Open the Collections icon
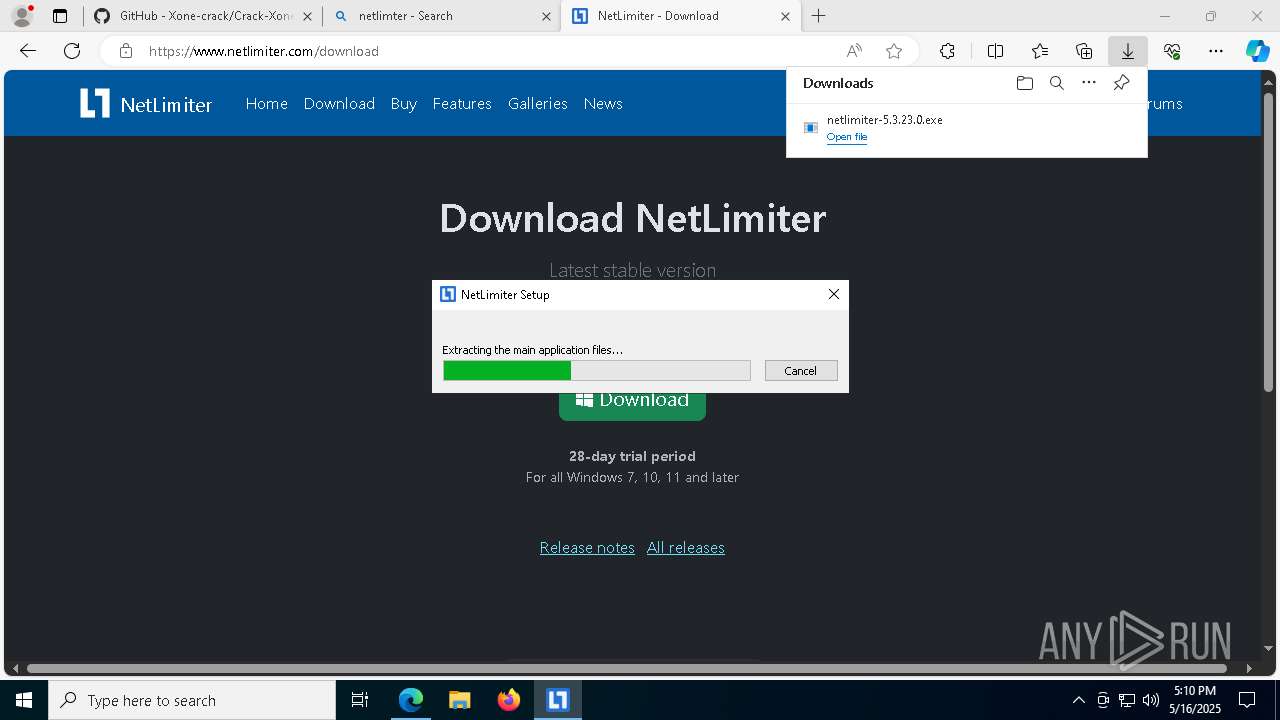The image size is (1280, 720). coord(1084,51)
